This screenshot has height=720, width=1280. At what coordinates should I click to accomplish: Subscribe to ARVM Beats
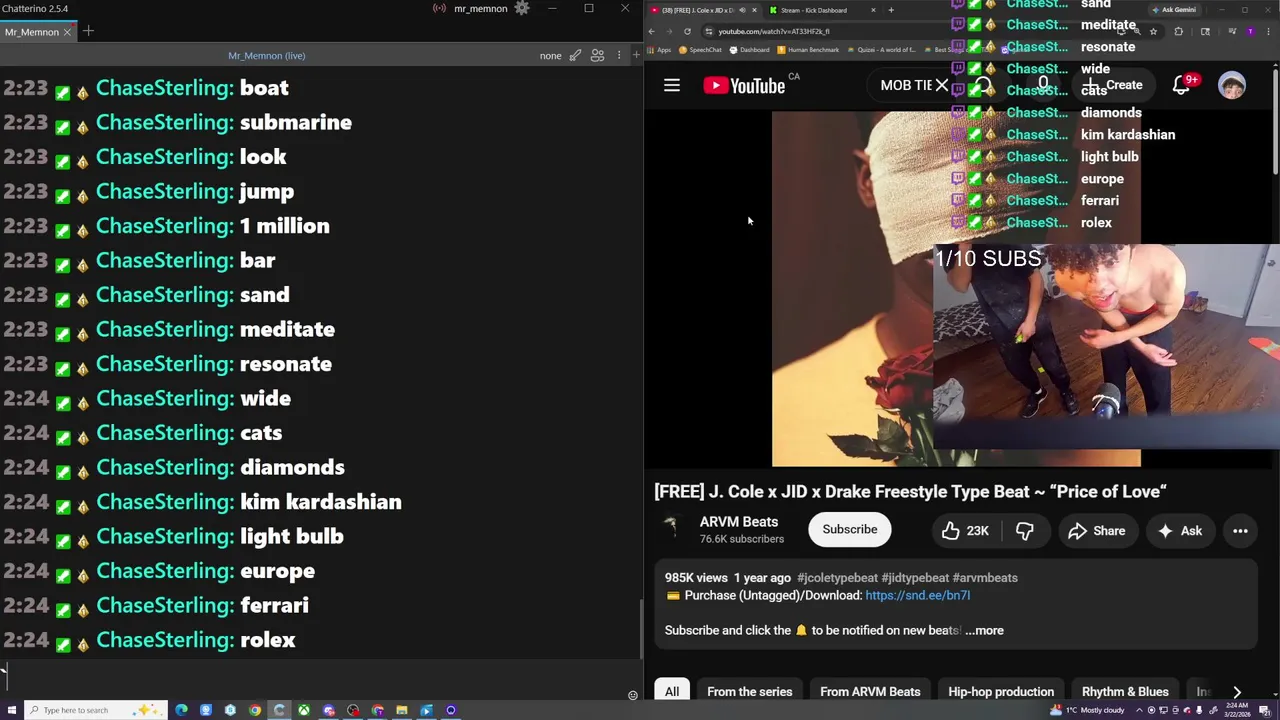(x=850, y=530)
